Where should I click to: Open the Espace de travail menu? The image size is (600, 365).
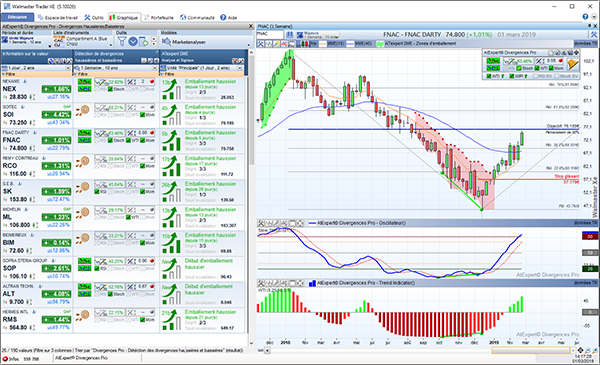58,18
